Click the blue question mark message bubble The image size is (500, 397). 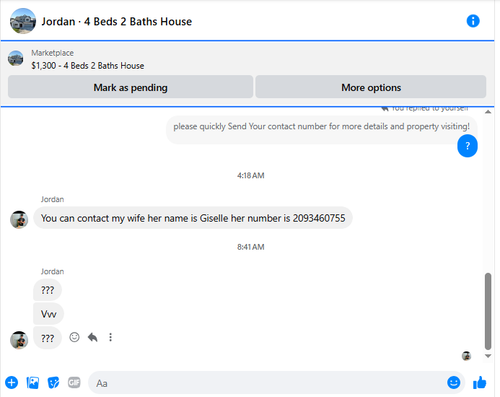click(467, 146)
